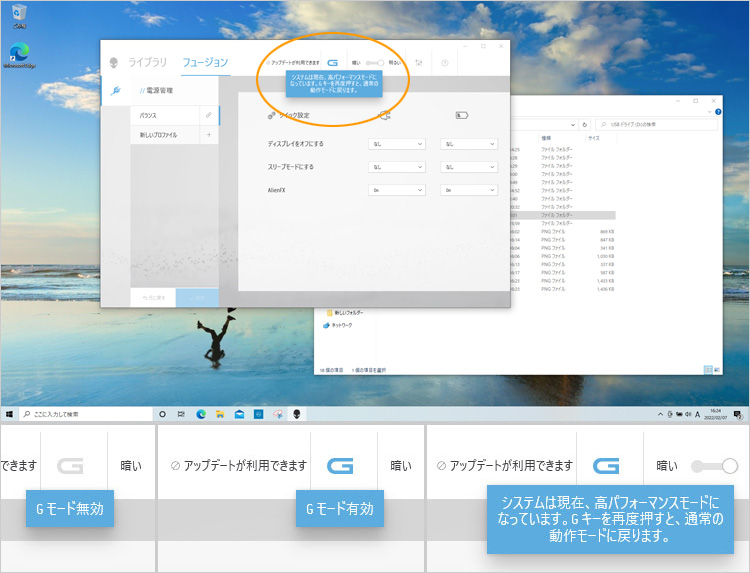The width and height of the screenshot is (750, 573).
Task: Select the Recycle Bin desktop icon
Action: [x=19, y=16]
